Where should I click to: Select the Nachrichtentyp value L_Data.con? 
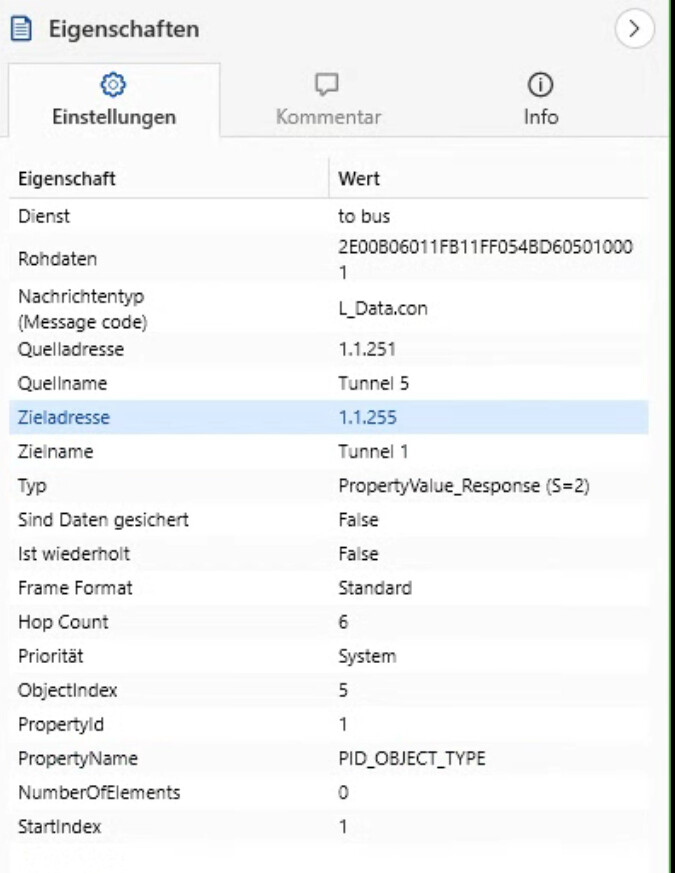point(382,309)
